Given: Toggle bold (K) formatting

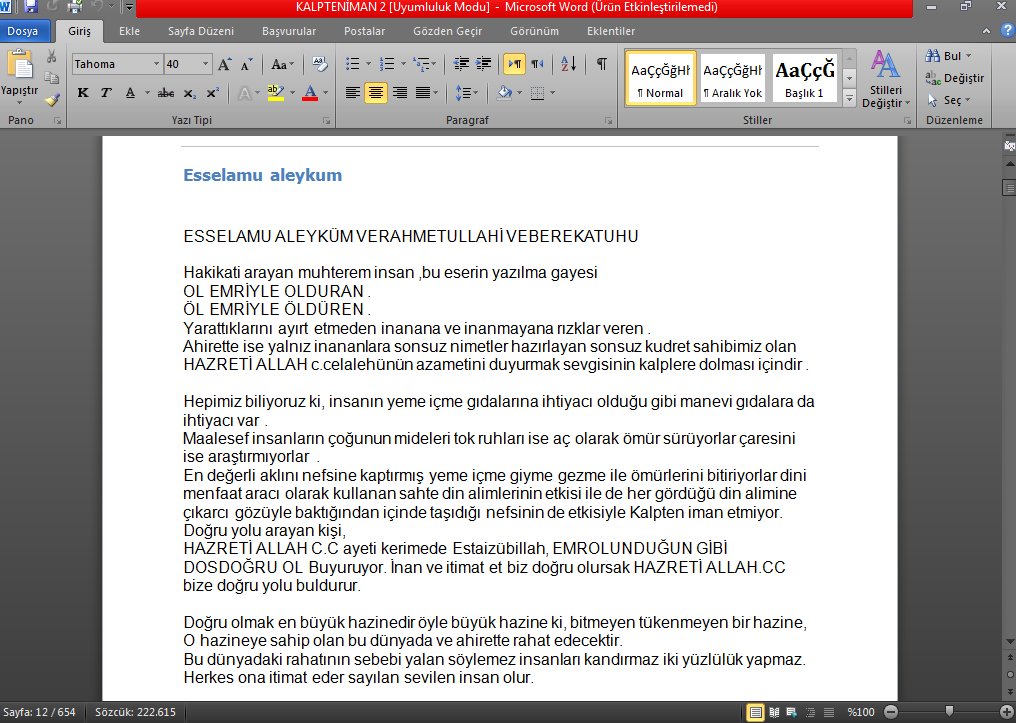Looking at the screenshot, I should pyautogui.click(x=83, y=93).
